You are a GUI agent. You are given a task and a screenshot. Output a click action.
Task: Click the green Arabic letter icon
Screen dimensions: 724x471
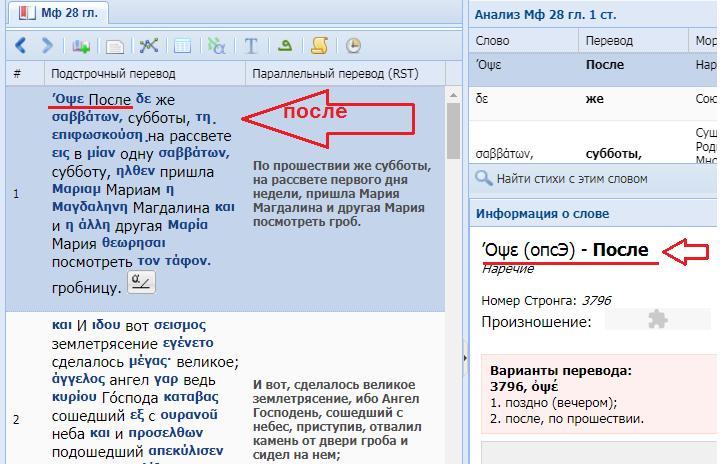coord(285,46)
